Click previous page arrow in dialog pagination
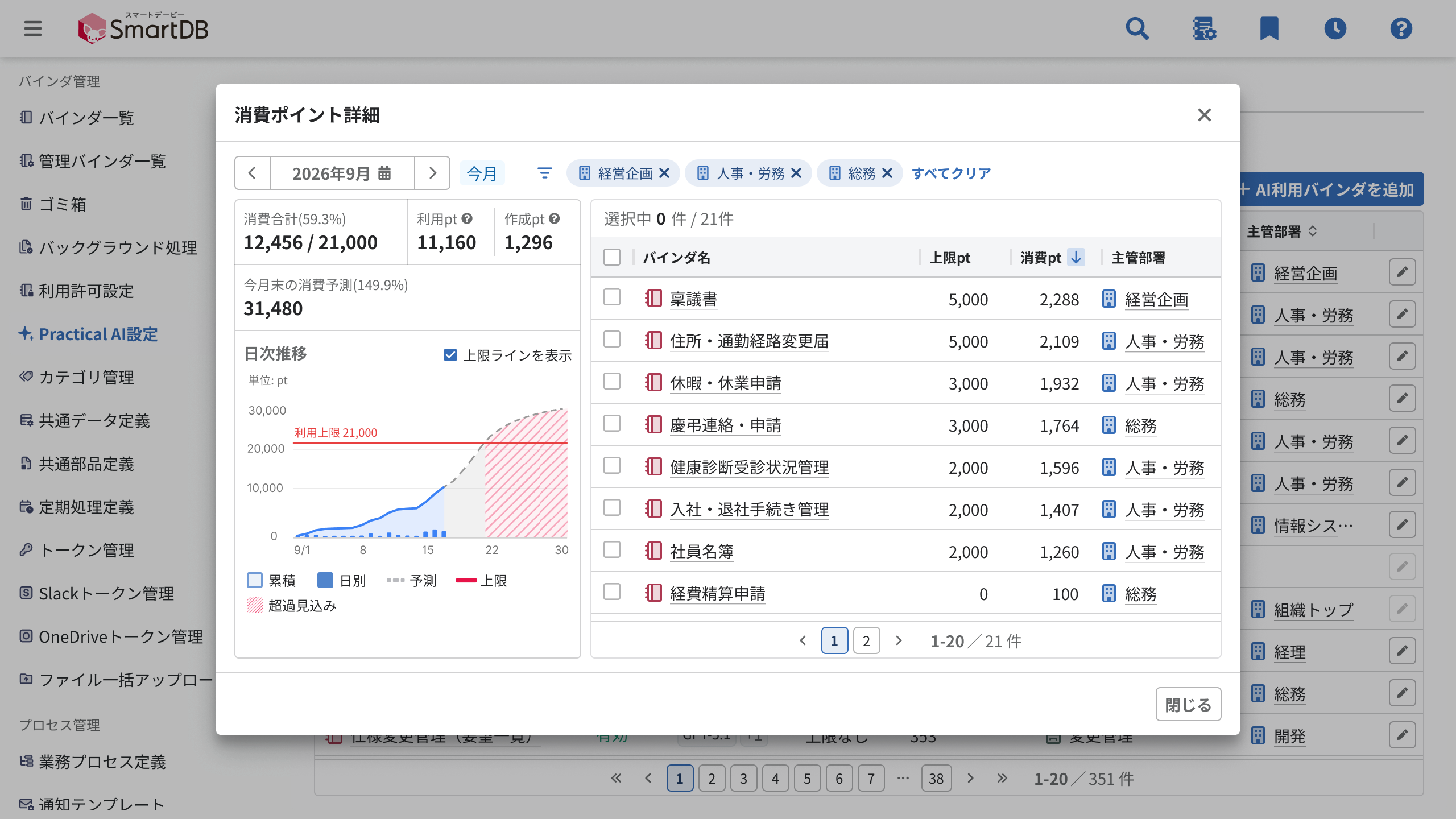Screen dimensions: 1456x819 (803, 641)
